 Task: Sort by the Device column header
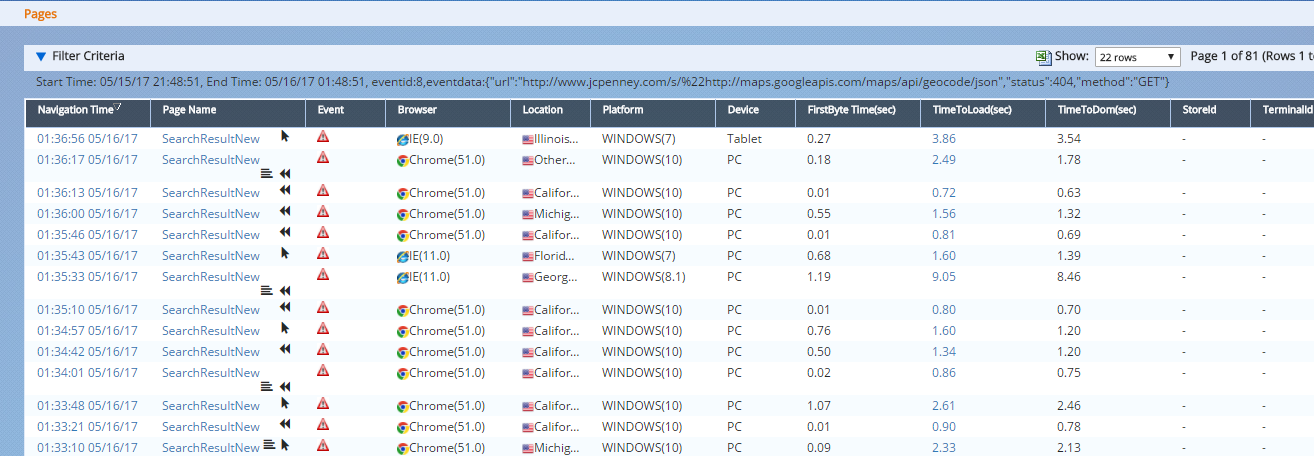[x=743, y=110]
